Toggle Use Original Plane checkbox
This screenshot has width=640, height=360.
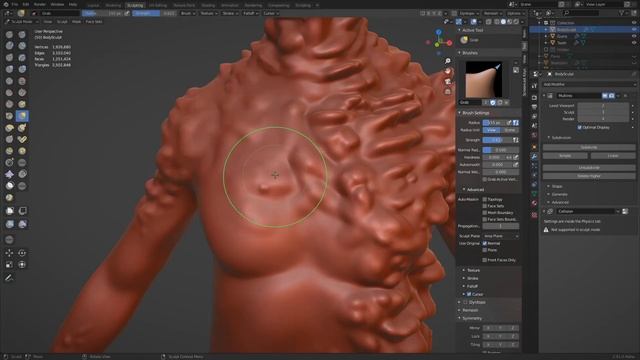point(485,250)
